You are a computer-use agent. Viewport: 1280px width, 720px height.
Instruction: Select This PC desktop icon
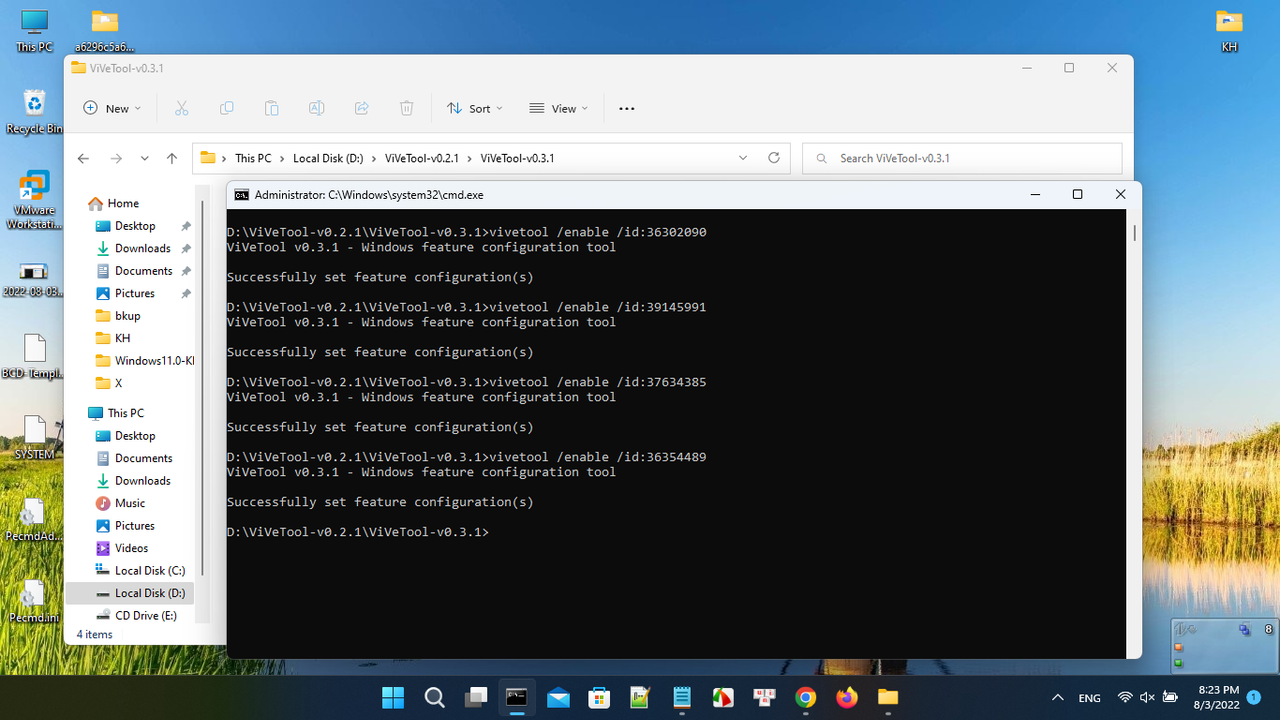(x=34, y=31)
